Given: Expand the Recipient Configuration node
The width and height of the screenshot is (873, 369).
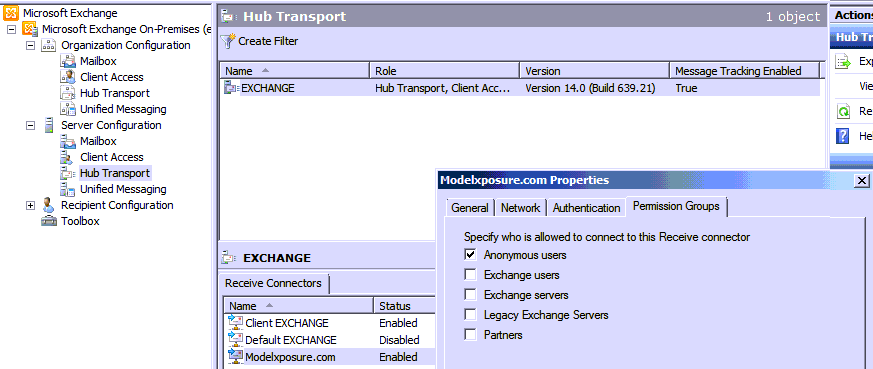Looking at the screenshot, I should (30, 205).
